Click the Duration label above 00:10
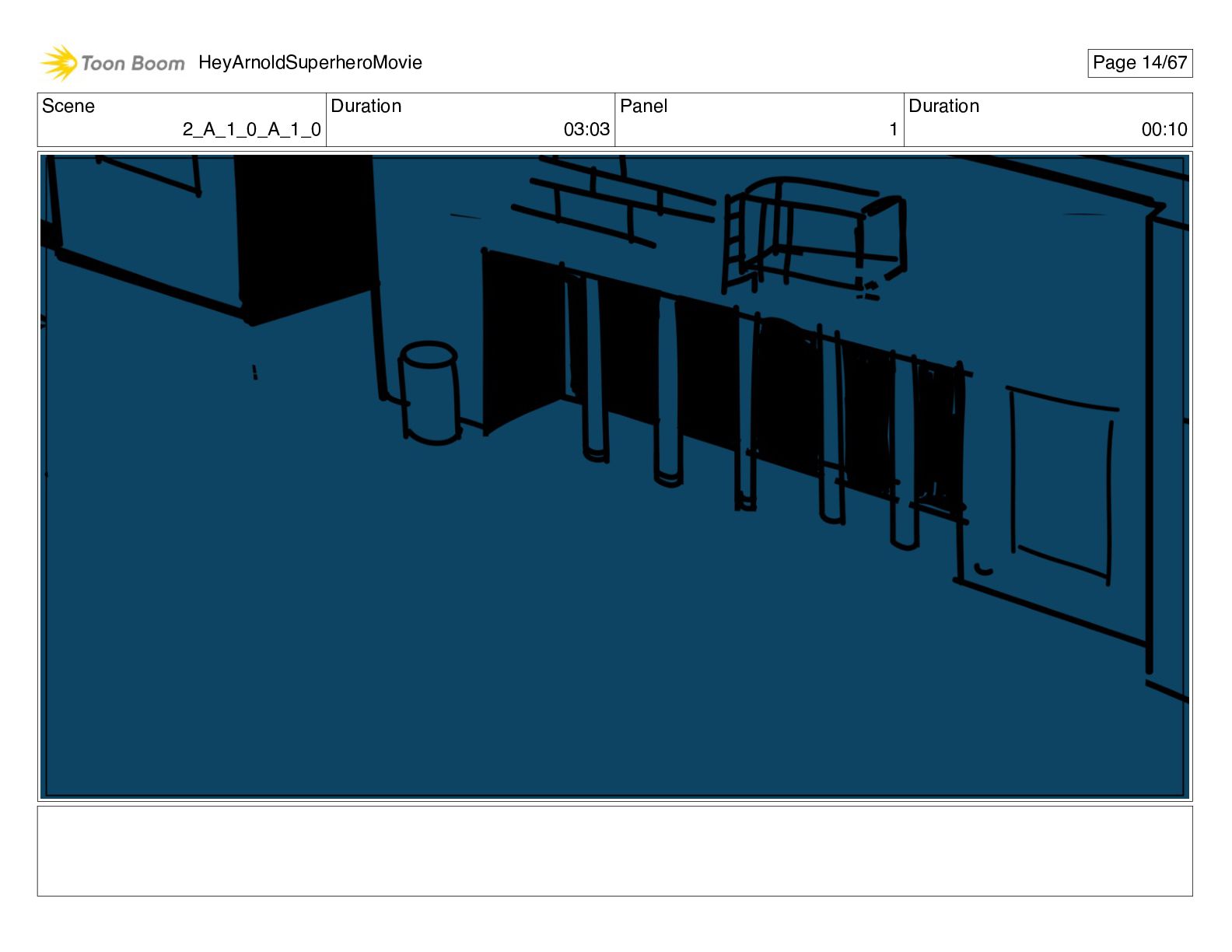Image resolution: width=1232 pixels, height=952 pixels. pyautogui.click(x=944, y=106)
